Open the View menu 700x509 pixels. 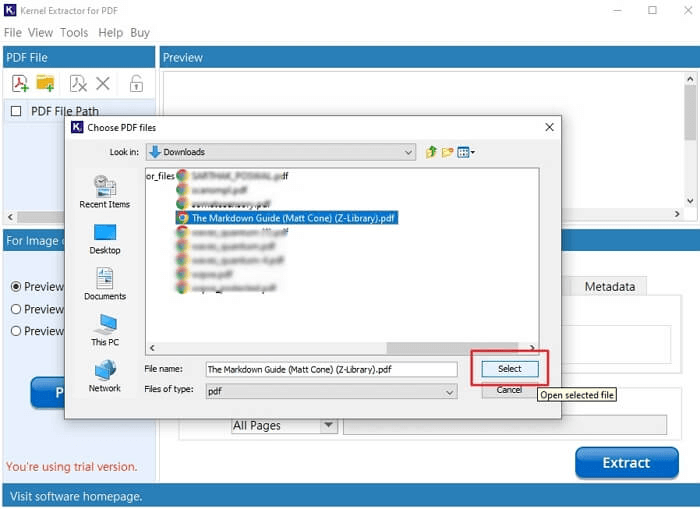pos(40,33)
